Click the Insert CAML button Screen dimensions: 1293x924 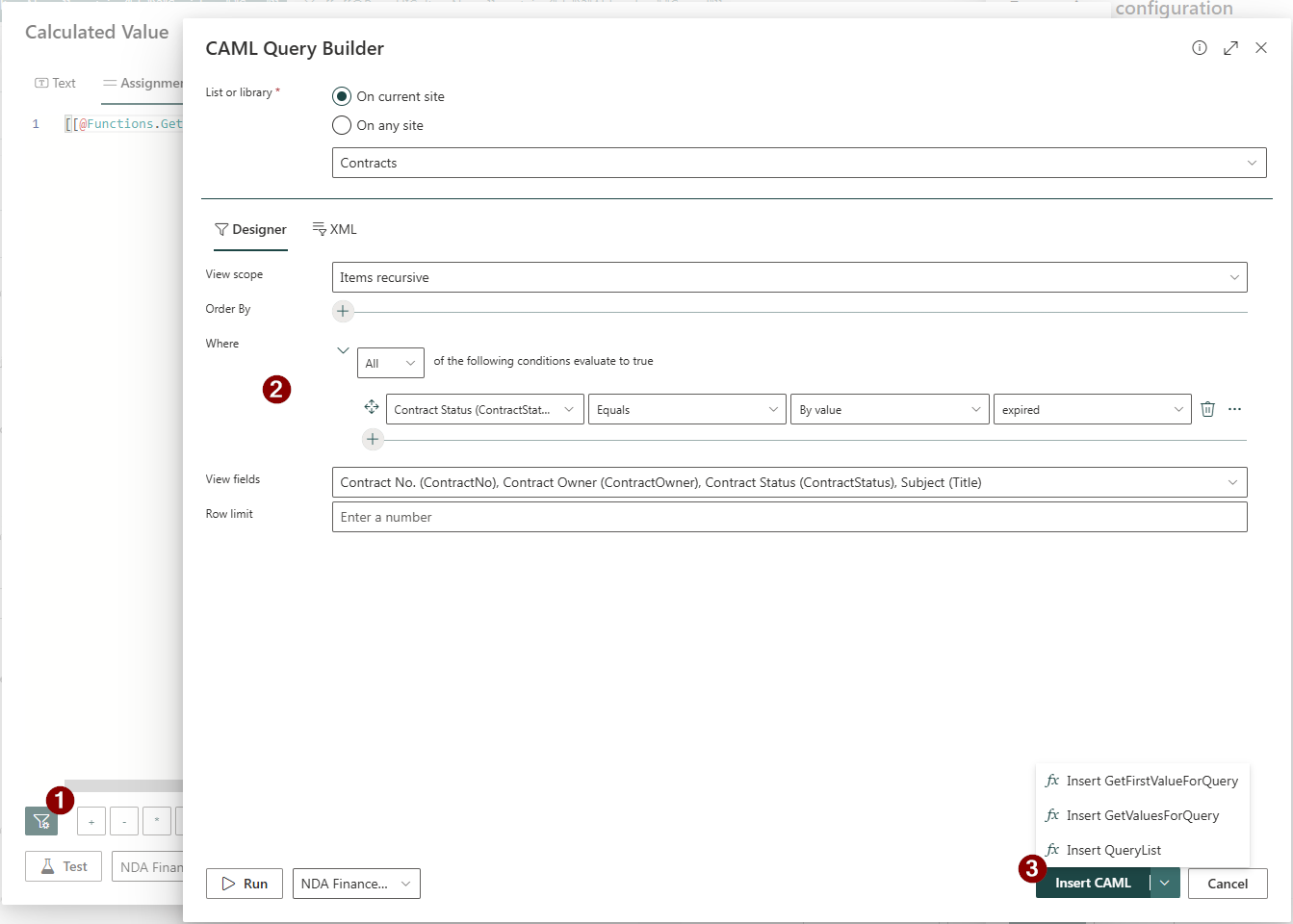[1093, 883]
